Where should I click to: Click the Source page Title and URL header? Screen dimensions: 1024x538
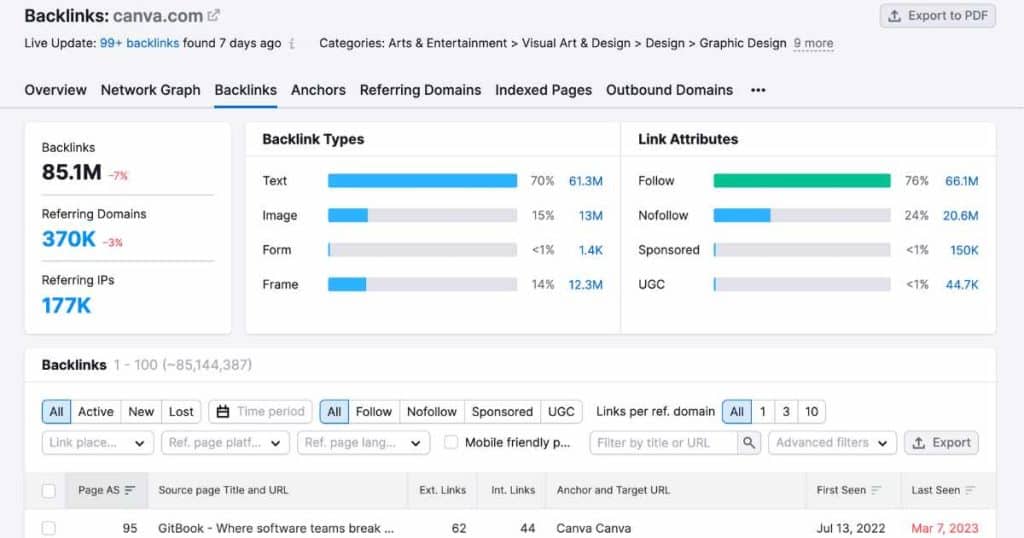coord(223,490)
